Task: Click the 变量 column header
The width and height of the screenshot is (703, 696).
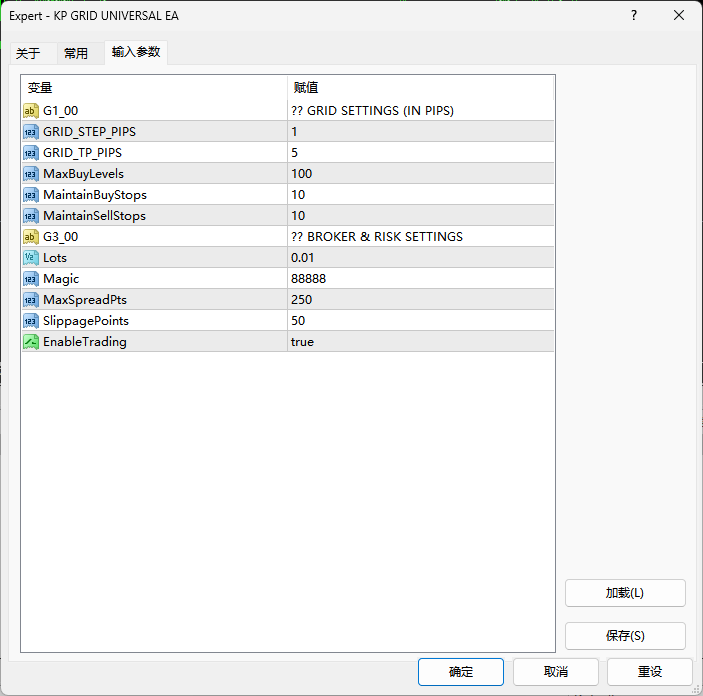Action: (x=154, y=88)
